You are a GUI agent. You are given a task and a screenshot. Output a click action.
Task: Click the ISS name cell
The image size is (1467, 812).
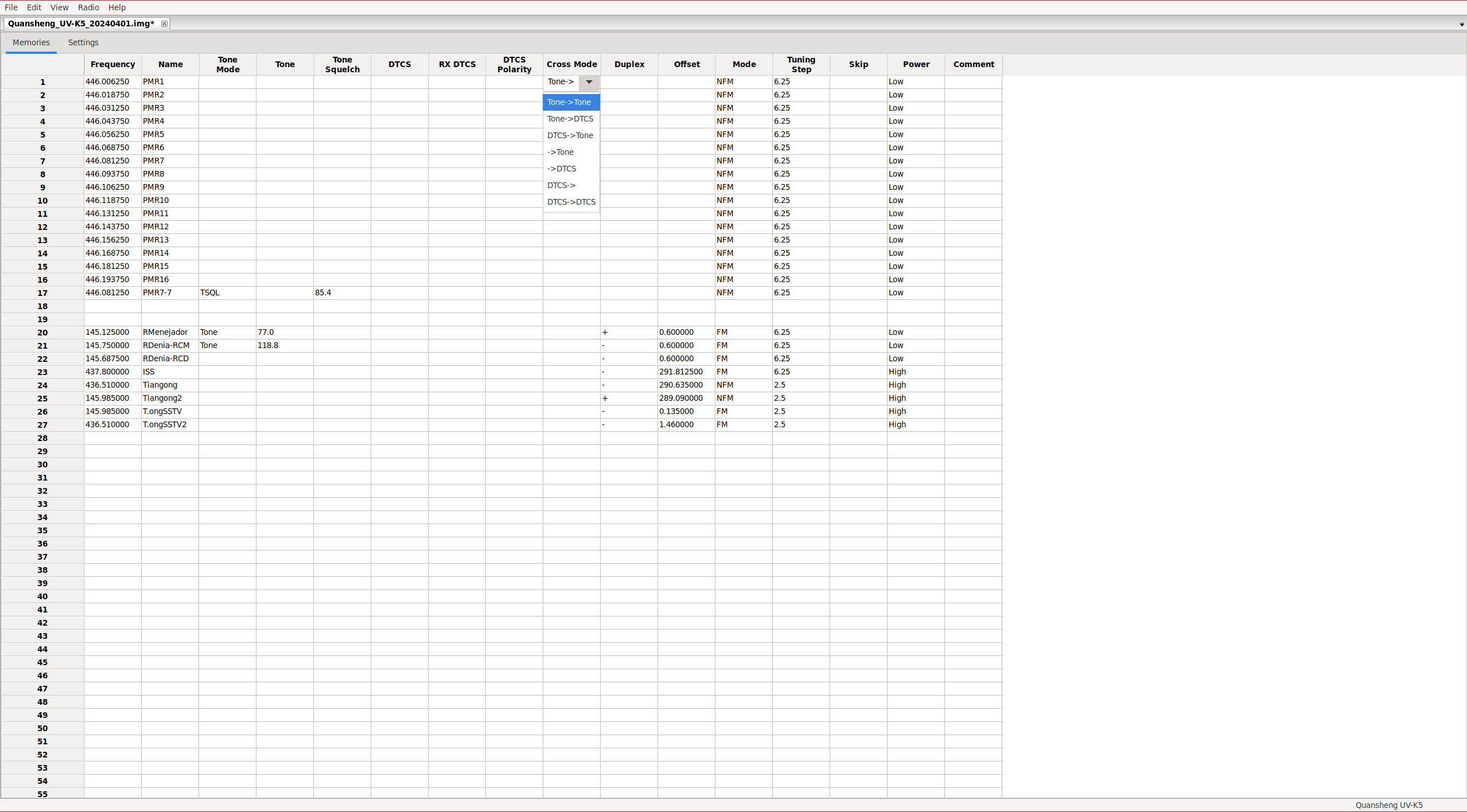[x=170, y=372]
